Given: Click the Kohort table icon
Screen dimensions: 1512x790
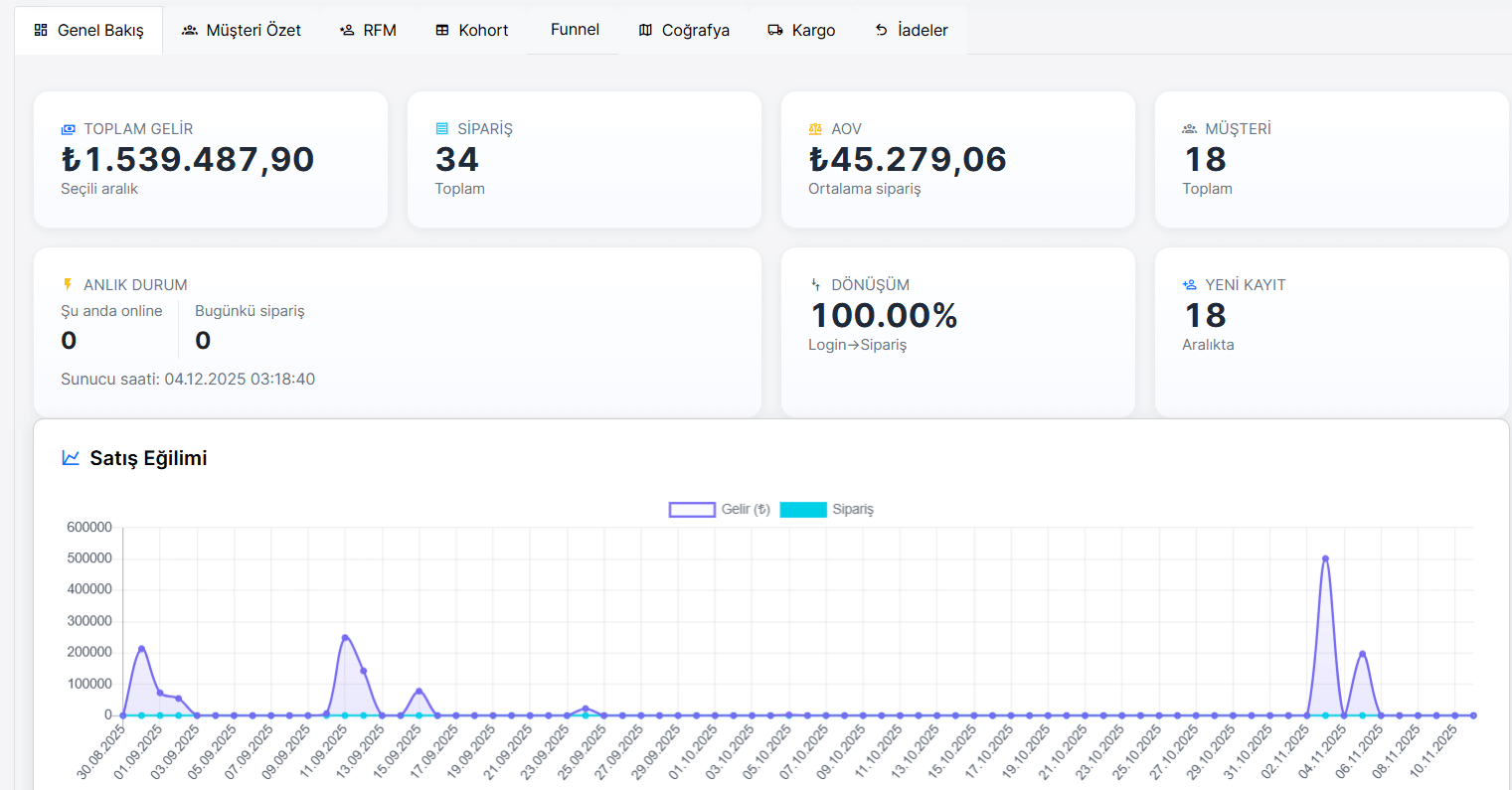Looking at the screenshot, I should pyautogui.click(x=442, y=30).
